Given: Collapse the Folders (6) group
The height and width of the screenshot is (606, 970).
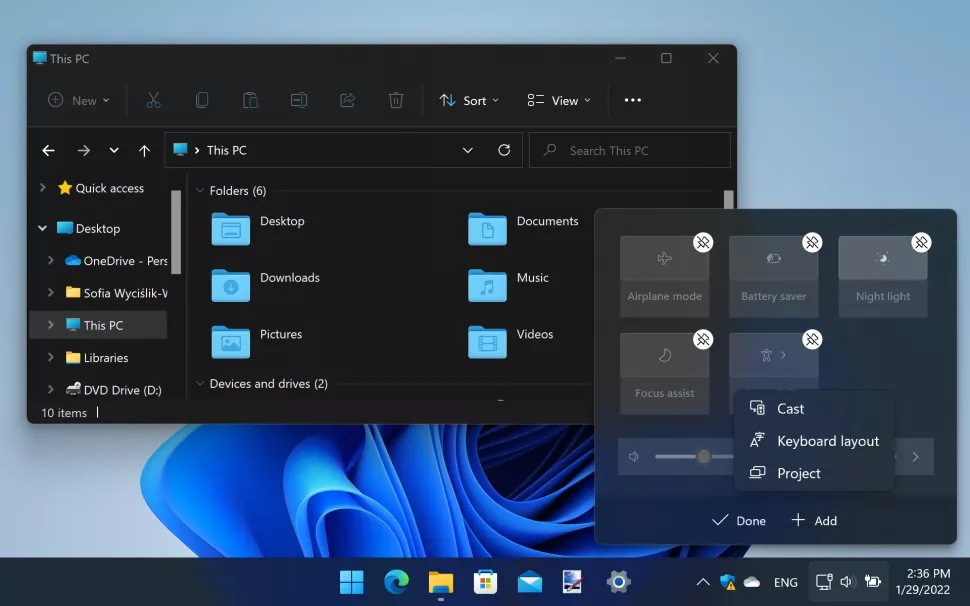Looking at the screenshot, I should (x=200, y=190).
